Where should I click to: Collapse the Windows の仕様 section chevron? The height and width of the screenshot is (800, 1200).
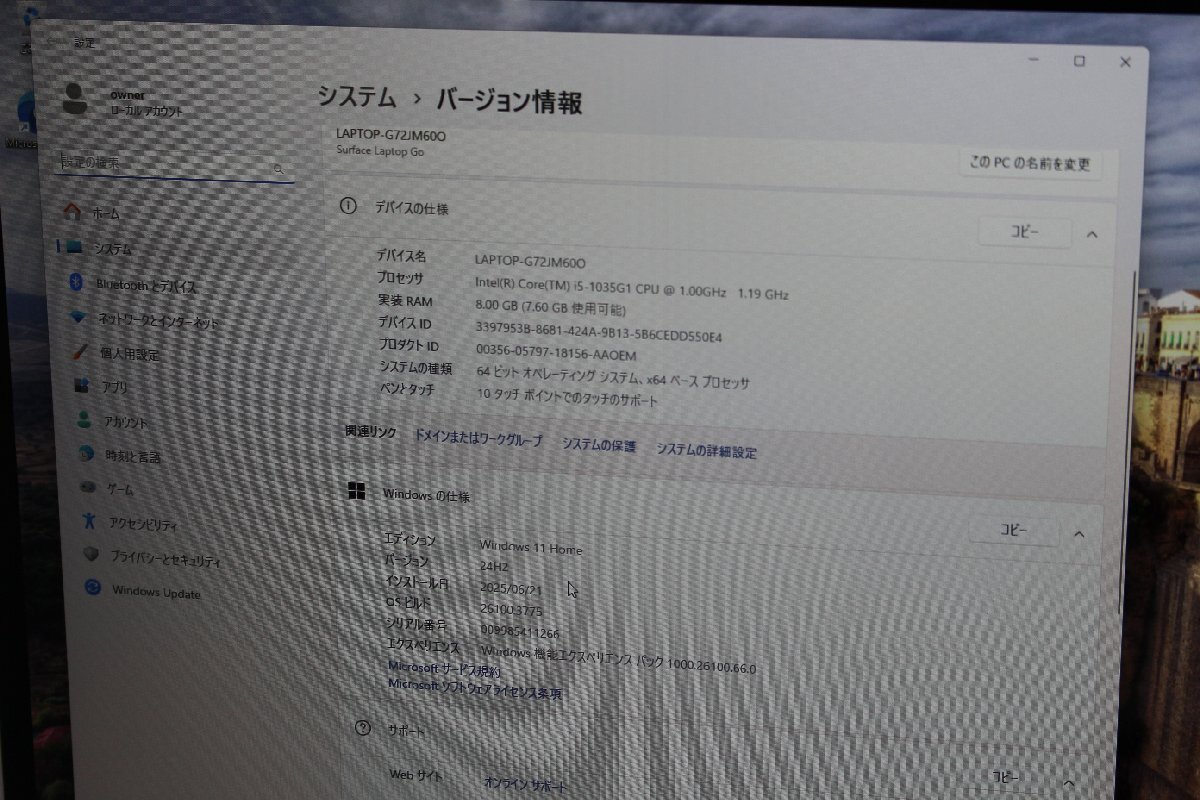point(1079,534)
